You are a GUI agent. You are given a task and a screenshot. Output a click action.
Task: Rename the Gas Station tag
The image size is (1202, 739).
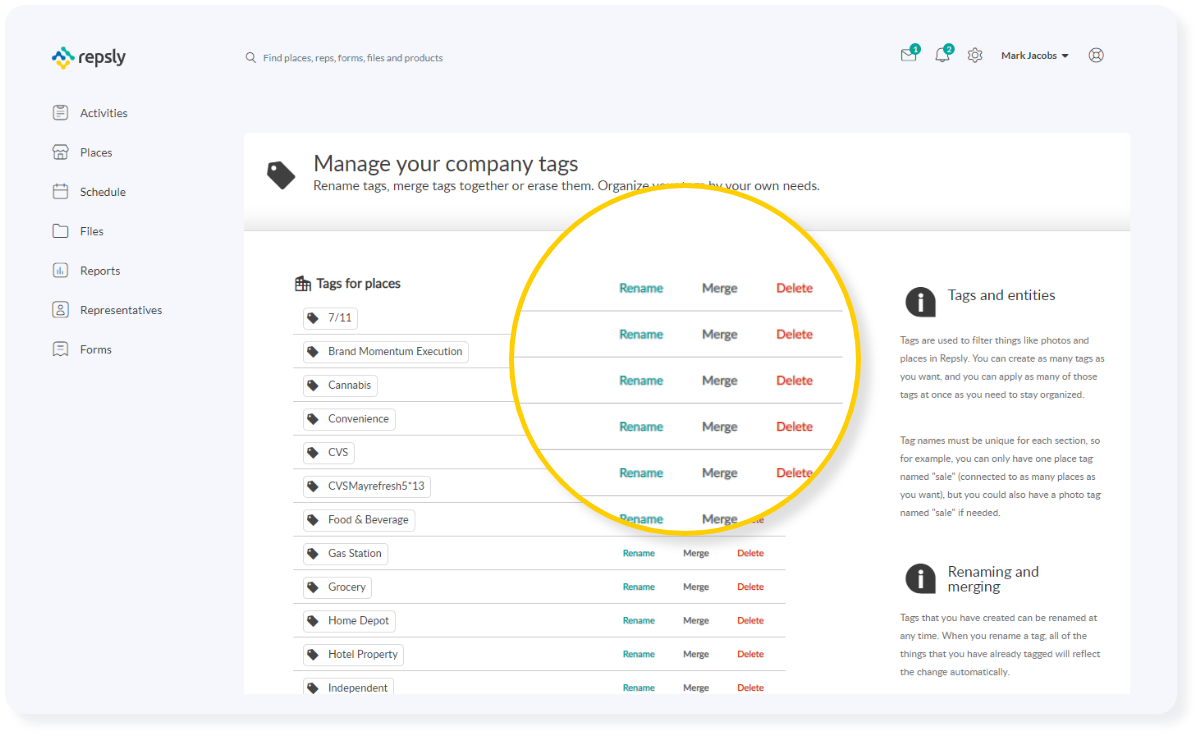[639, 553]
